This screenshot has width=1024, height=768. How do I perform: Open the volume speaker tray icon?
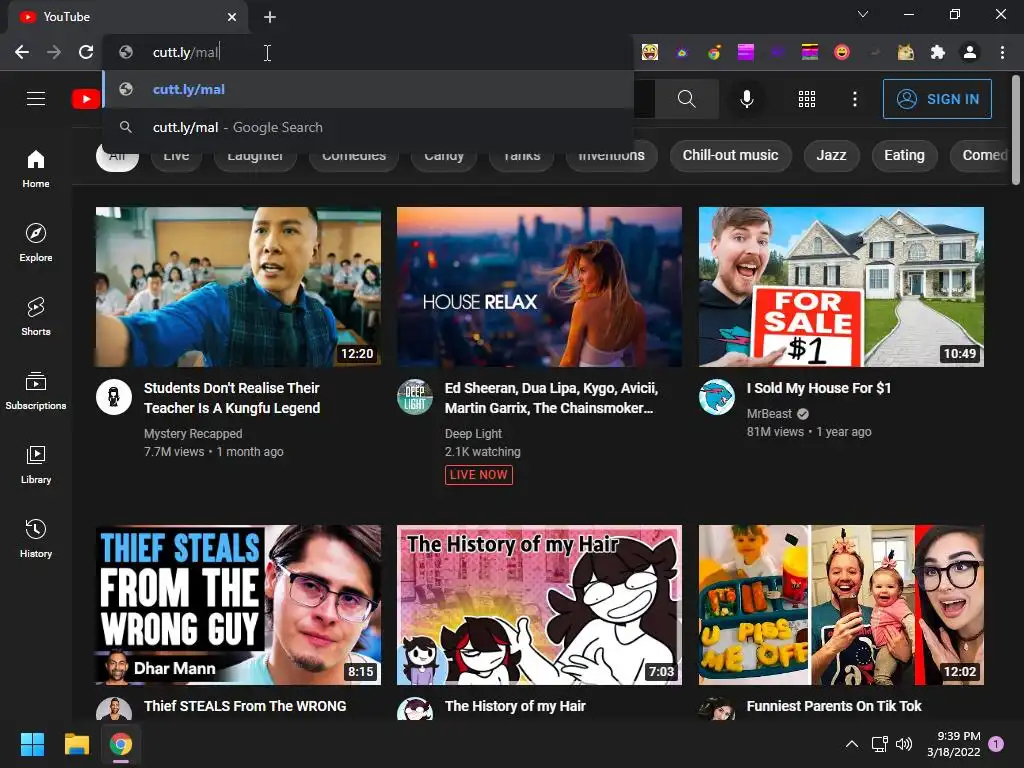(904, 744)
